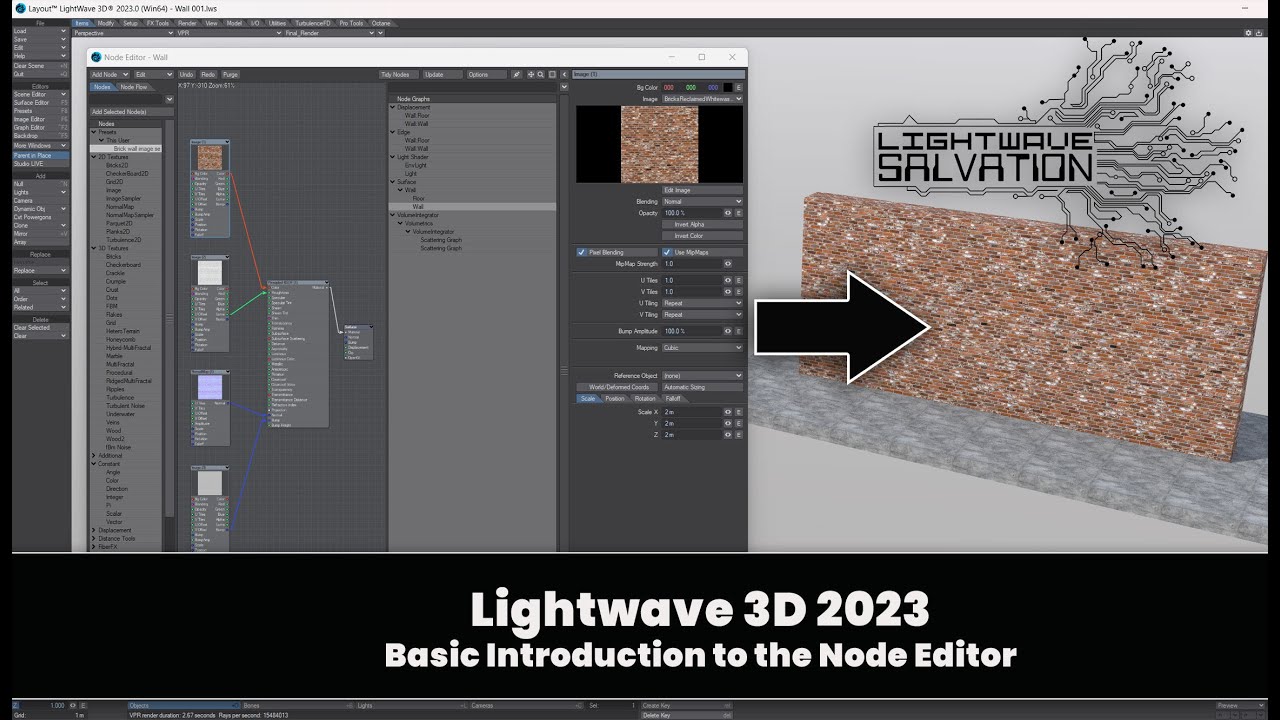
Task: Click the envelope E button beside Scale Z
Action: tap(739, 435)
